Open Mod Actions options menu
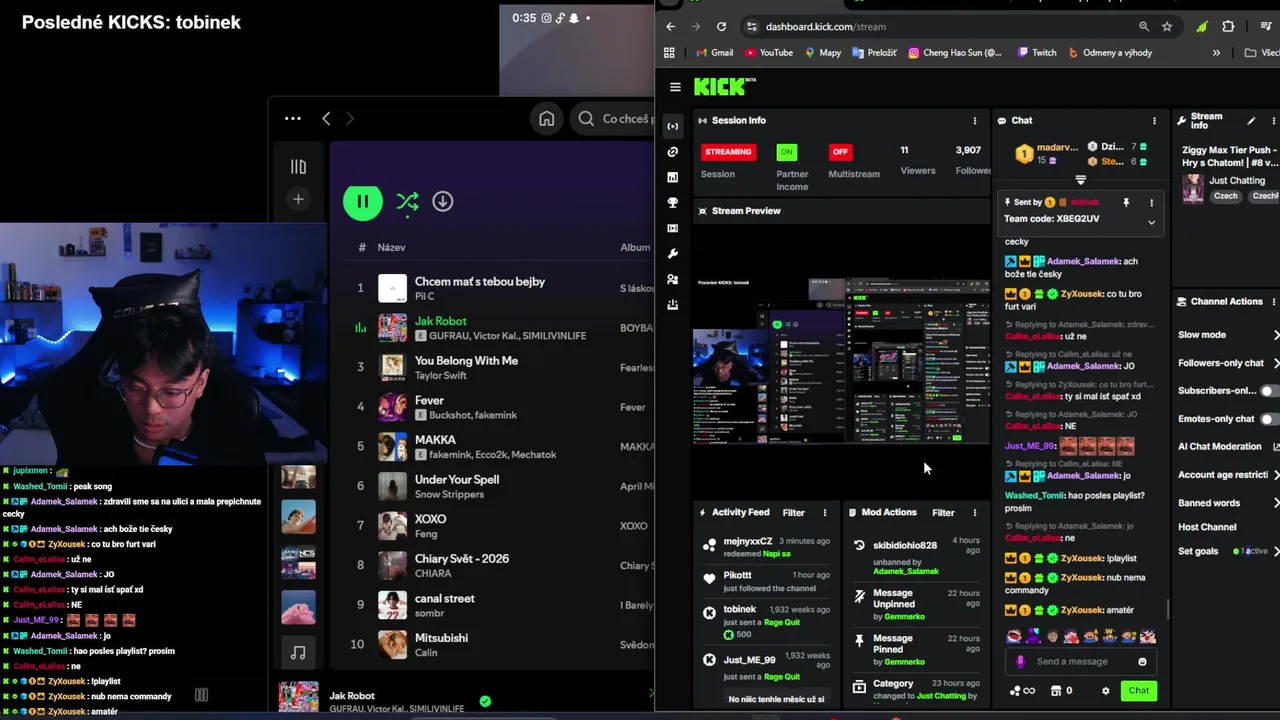The image size is (1280, 720). click(975, 513)
